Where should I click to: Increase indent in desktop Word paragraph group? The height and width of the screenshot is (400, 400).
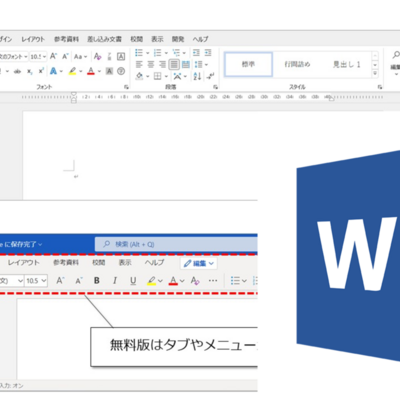click(208, 53)
